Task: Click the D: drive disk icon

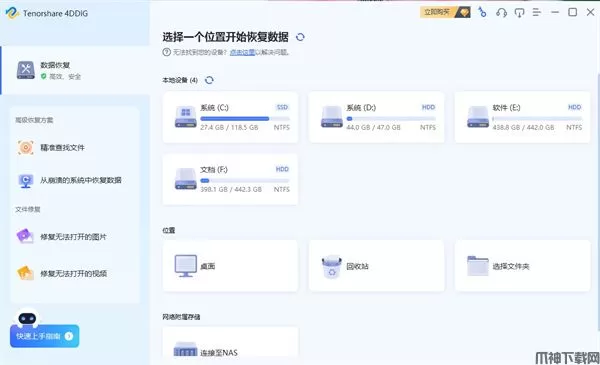Action: 332,117
